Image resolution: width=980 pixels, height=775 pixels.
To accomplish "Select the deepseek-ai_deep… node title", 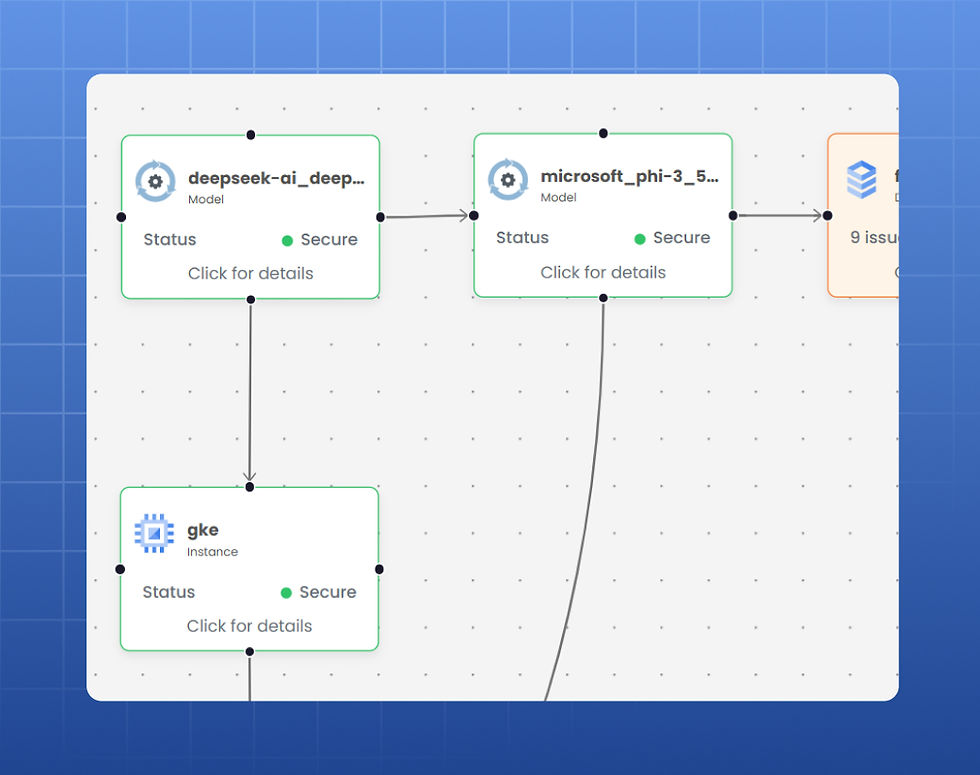I will coord(276,178).
